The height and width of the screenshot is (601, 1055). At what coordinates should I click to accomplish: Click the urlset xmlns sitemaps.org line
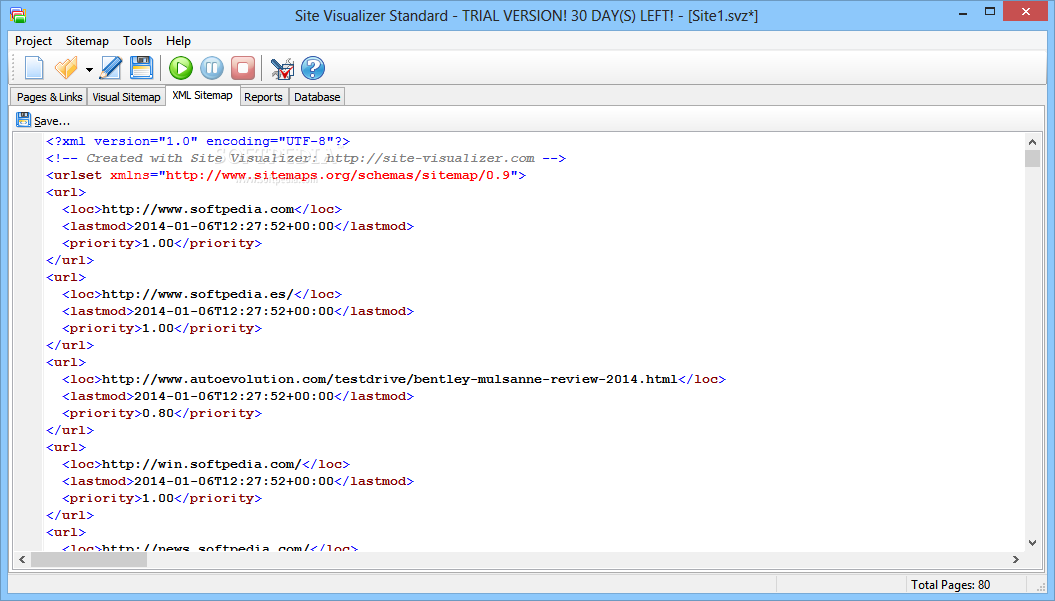(286, 175)
